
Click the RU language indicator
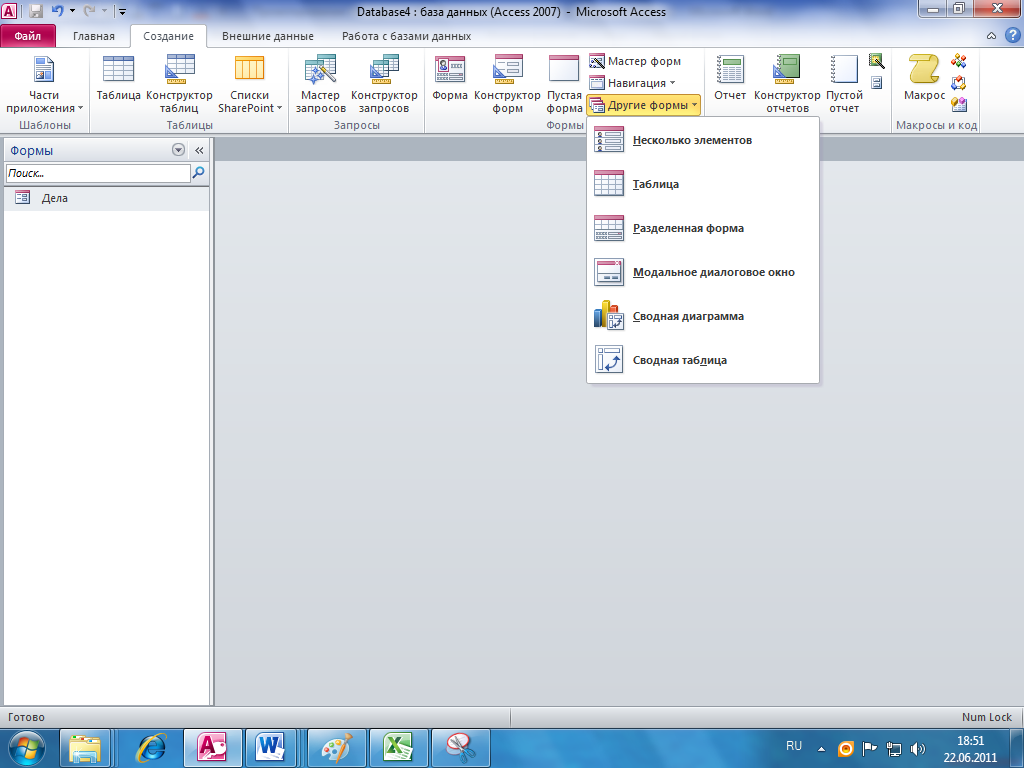click(793, 746)
